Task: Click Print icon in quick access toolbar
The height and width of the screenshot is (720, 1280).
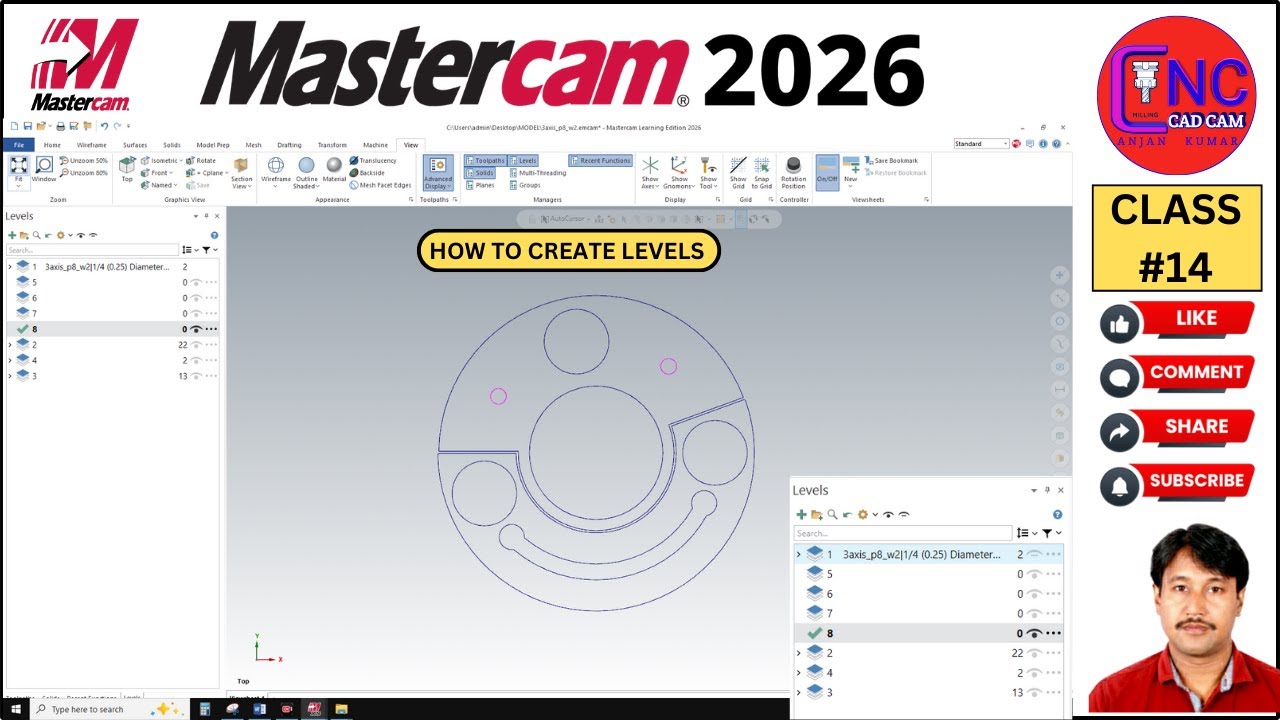Action: pyautogui.click(x=61, y=126)
